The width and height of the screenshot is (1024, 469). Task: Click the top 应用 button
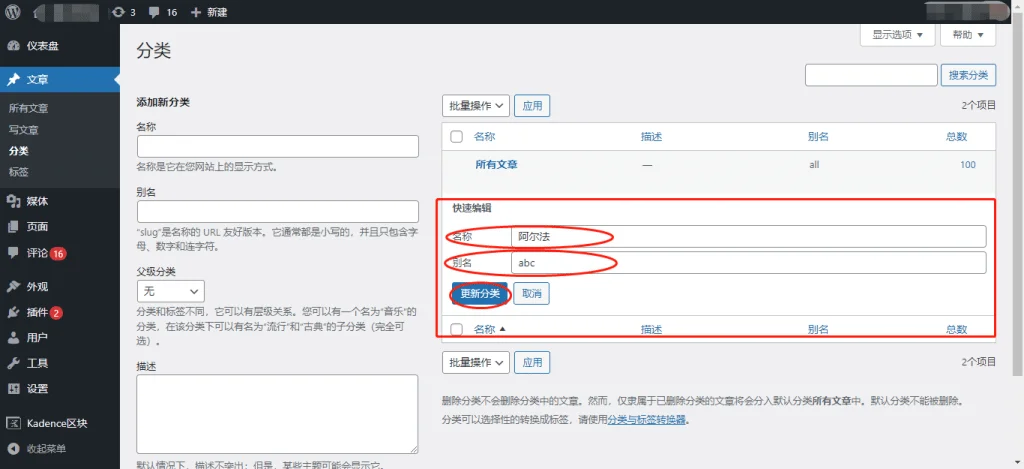[x=532, y=106]
